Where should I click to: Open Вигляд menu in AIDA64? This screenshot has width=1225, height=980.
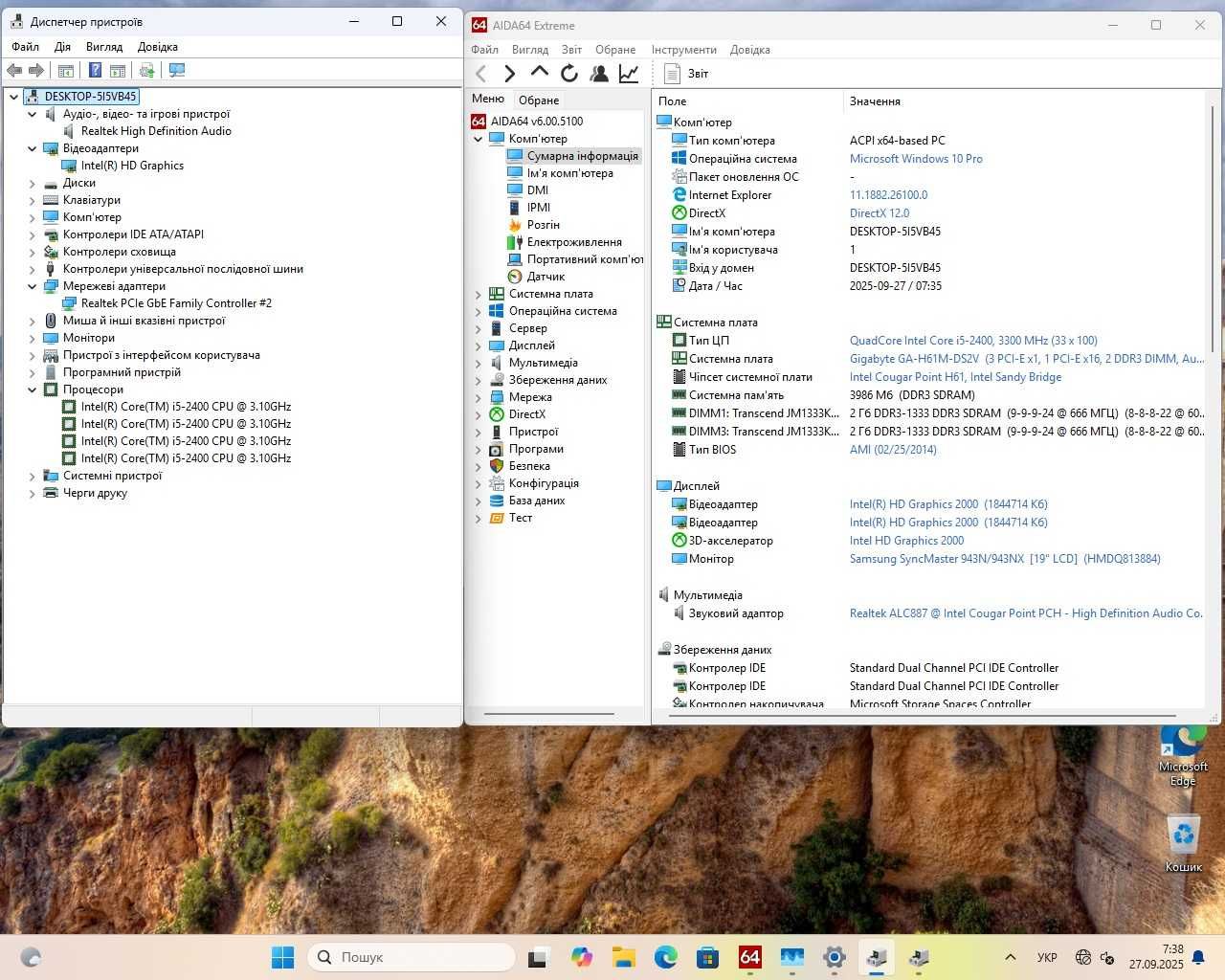point(530,50)
